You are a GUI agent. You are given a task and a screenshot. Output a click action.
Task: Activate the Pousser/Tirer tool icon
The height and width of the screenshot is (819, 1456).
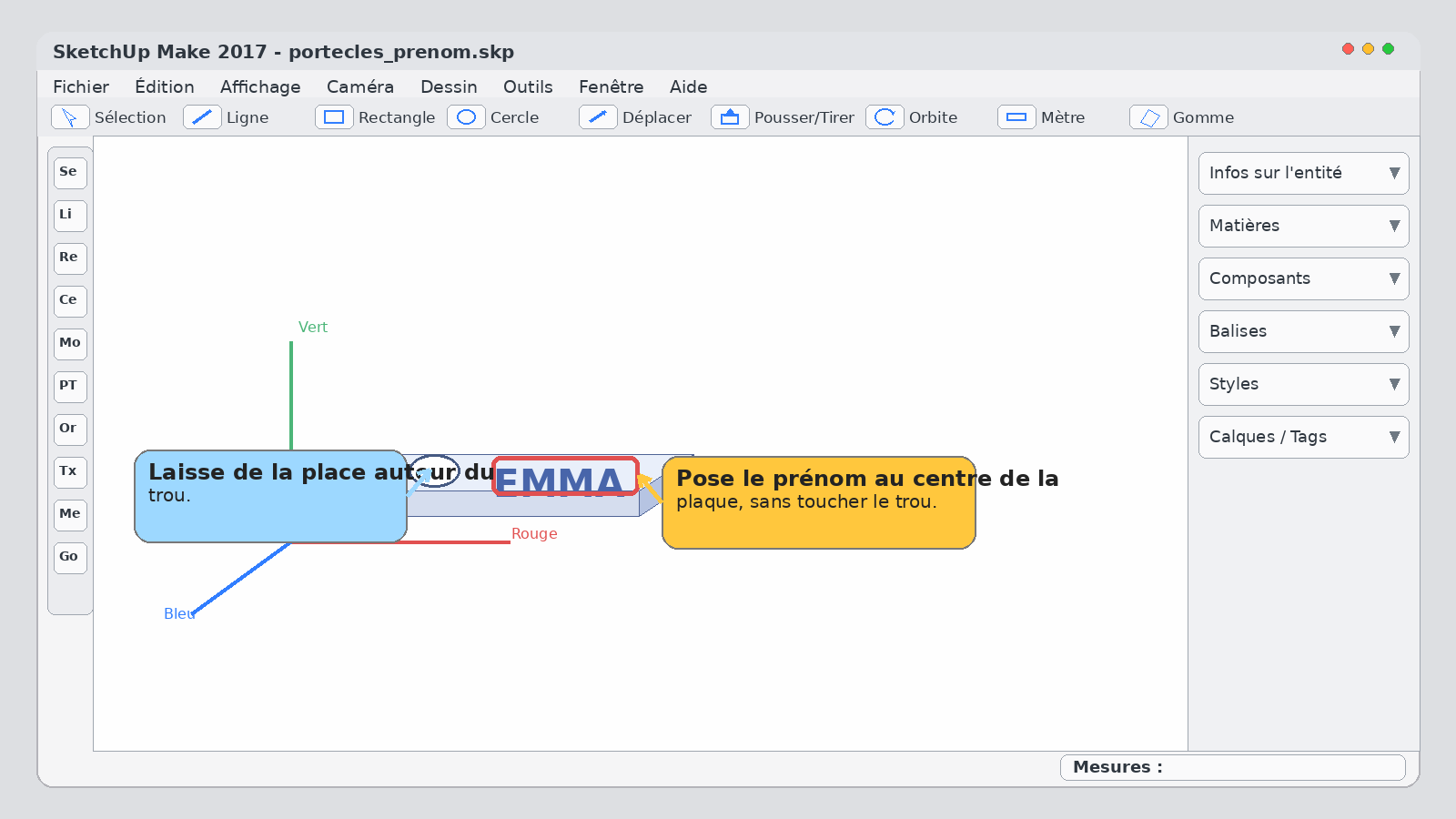pyautogui.click(x=730, y=117)
